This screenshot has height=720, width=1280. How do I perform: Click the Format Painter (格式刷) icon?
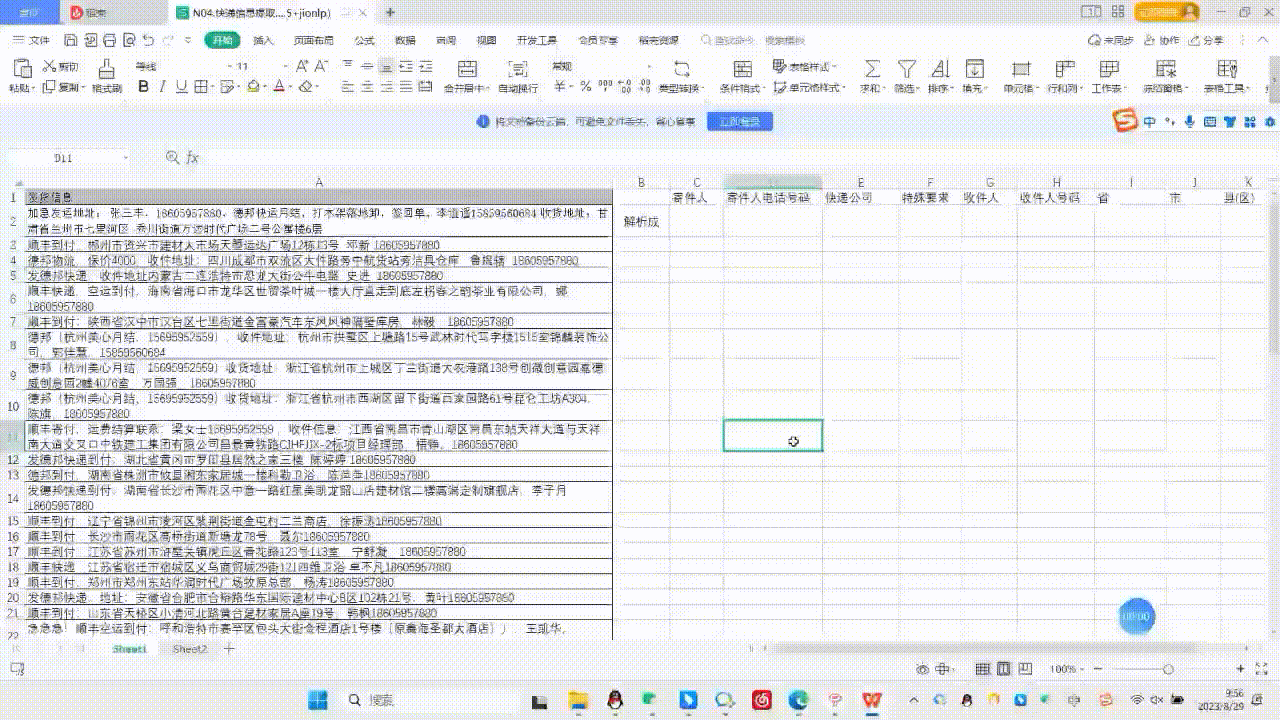tap(106, 69)
